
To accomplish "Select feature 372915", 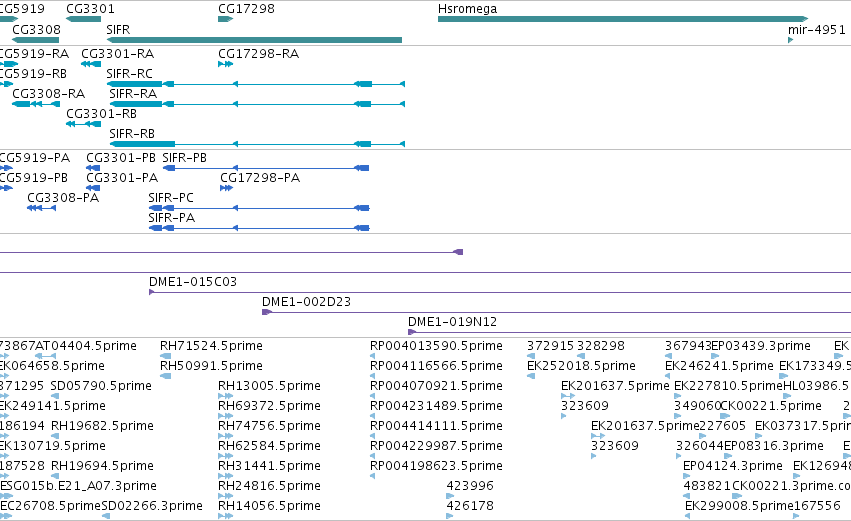I will click(x=550, y=346).
